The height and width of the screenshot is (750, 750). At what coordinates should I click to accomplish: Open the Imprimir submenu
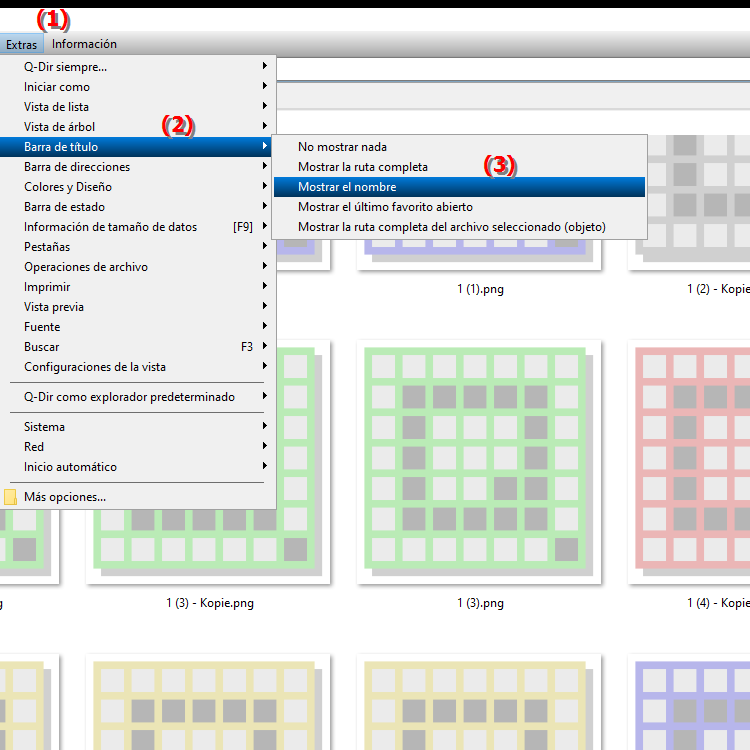click(x=138, y=287)
